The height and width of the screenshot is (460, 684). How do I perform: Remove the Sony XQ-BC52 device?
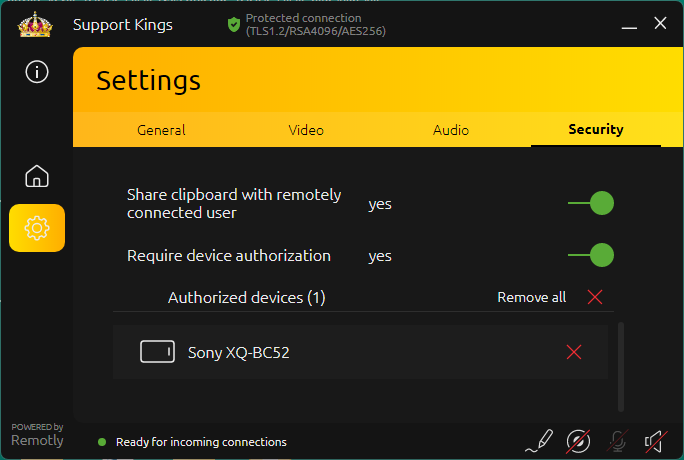click(x=574, y=352)
